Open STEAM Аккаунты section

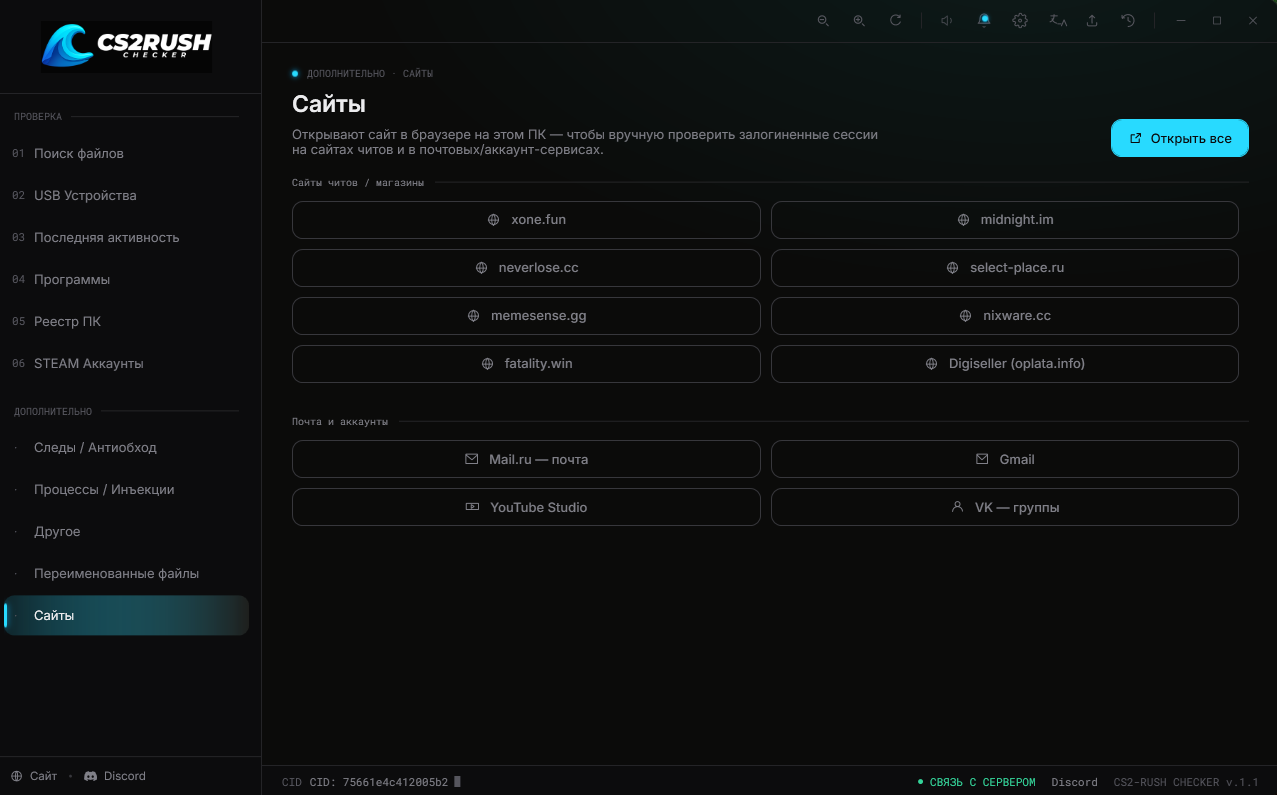[x=126, y=364]
